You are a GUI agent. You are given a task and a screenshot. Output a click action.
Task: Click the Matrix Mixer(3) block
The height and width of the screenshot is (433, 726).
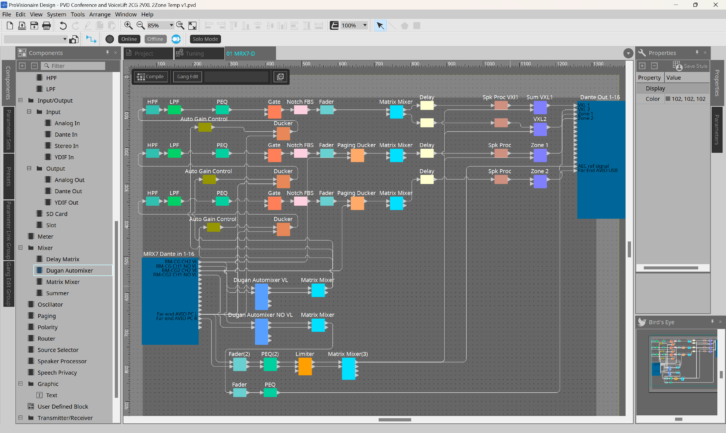(x=348, y=368)
